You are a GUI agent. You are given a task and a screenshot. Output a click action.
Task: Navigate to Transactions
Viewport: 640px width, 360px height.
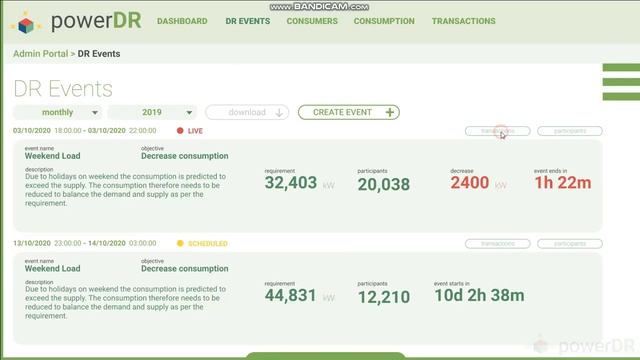464,21
